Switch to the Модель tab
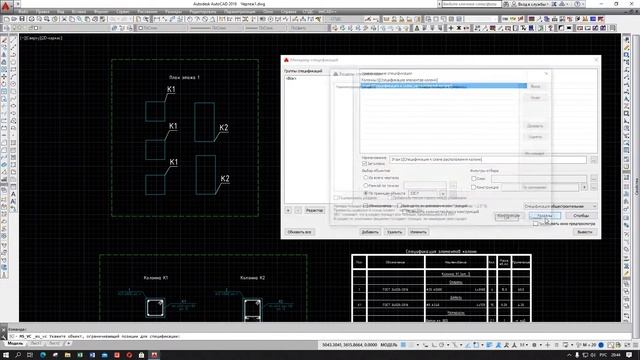This screenshot has height=360, width=640. click(x=16, y=344)
